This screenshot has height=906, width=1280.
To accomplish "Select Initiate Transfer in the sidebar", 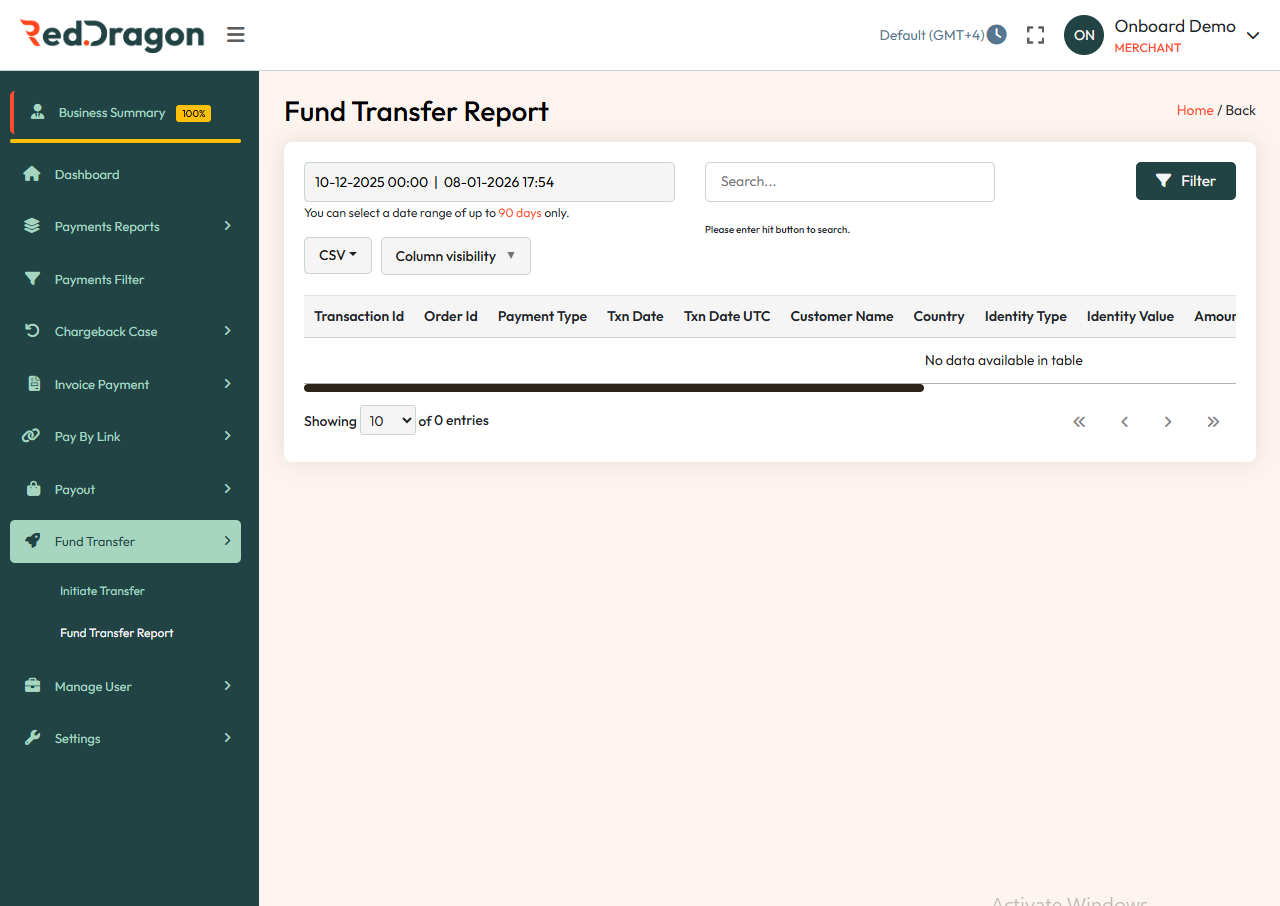I will click(x=102, y=590).
